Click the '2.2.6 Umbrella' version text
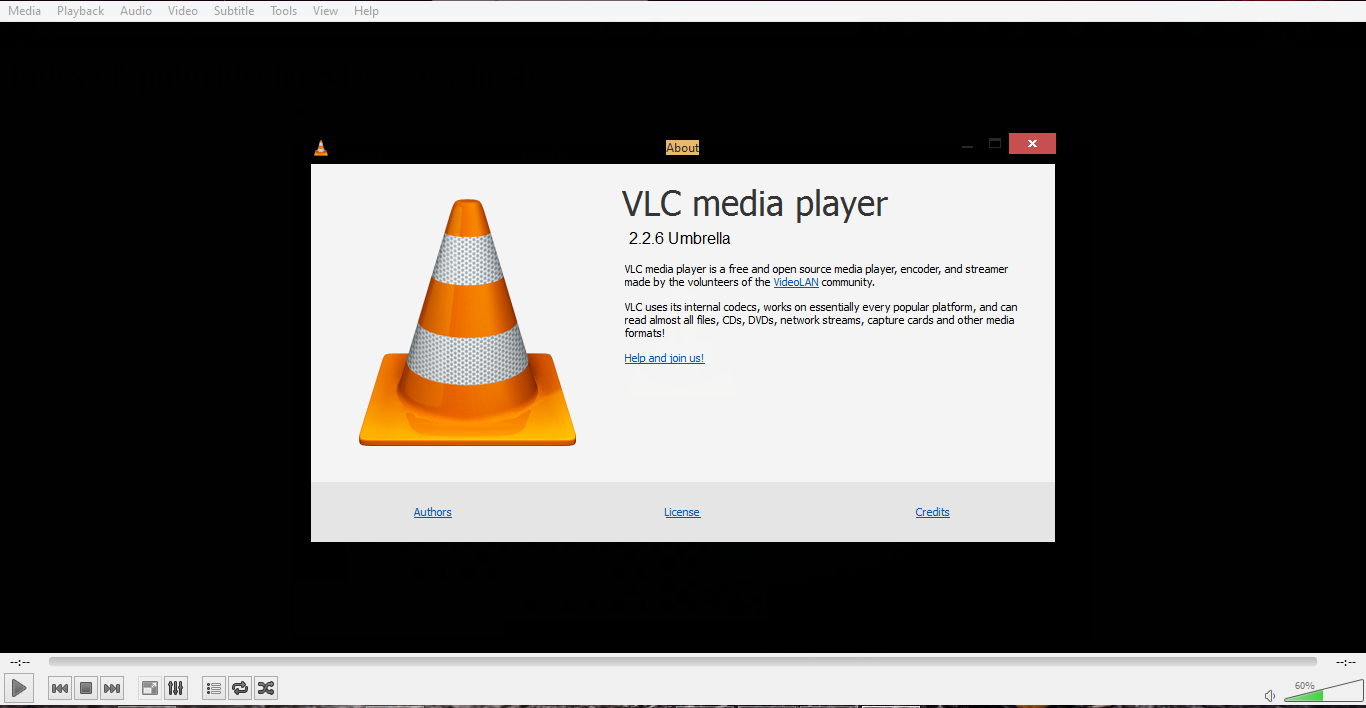 pyautogui.click(x=680, y=239)
